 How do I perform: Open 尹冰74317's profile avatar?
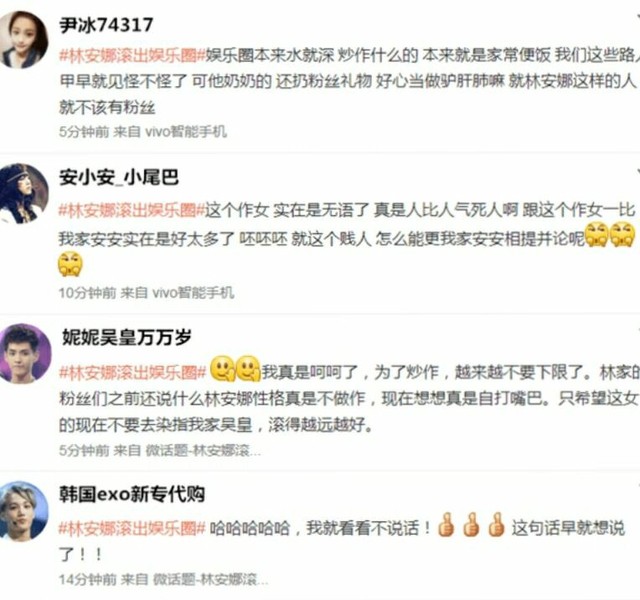(x=23, y=39)
